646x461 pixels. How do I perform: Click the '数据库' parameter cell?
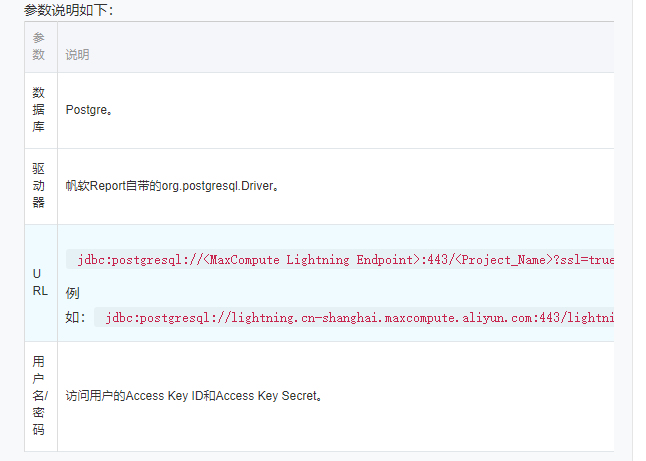coord(41,110)
